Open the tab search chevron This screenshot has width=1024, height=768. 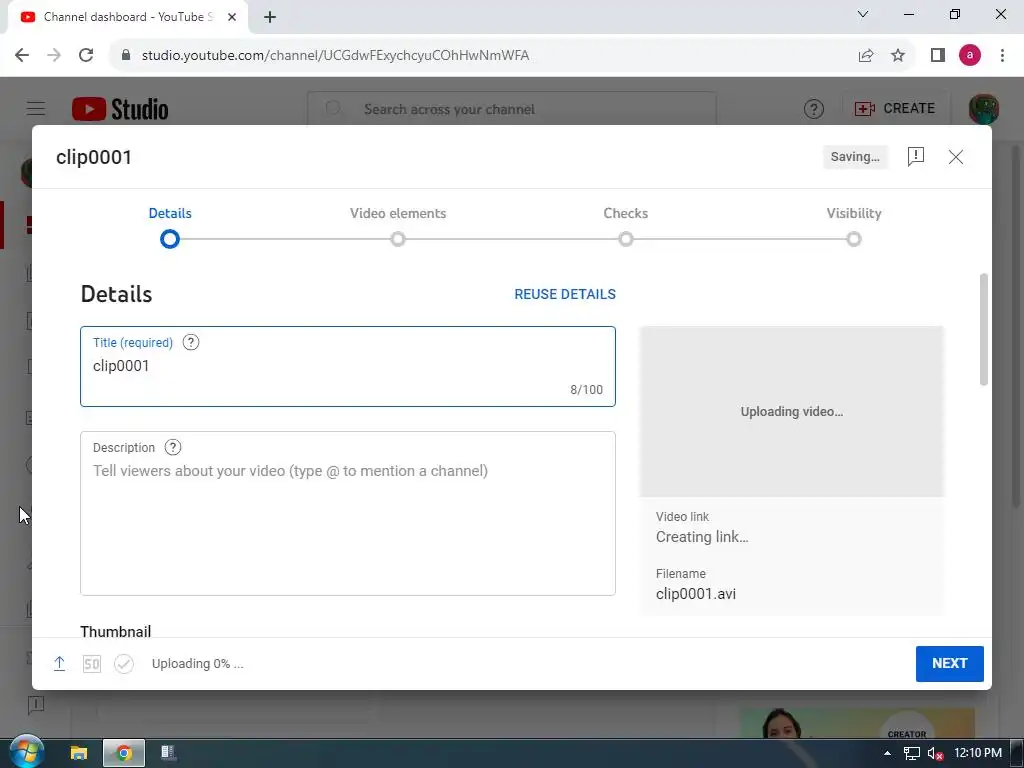coord(863,14)
